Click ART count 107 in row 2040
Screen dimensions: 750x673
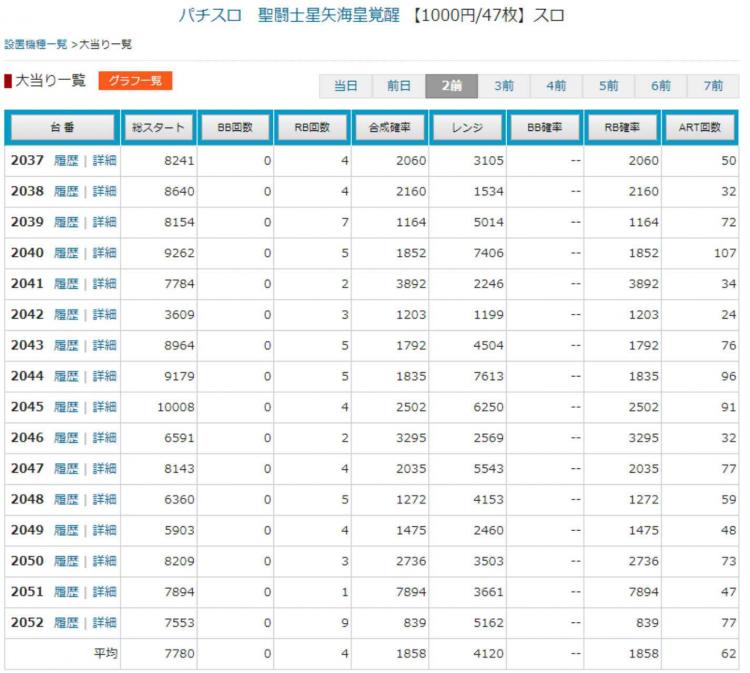click(x=725, y=253)
